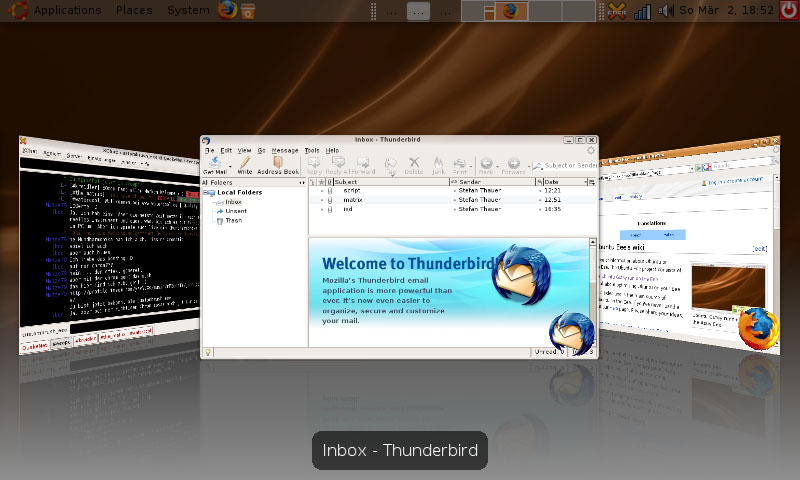Open the Address Book from toolbar

point(278,164)
